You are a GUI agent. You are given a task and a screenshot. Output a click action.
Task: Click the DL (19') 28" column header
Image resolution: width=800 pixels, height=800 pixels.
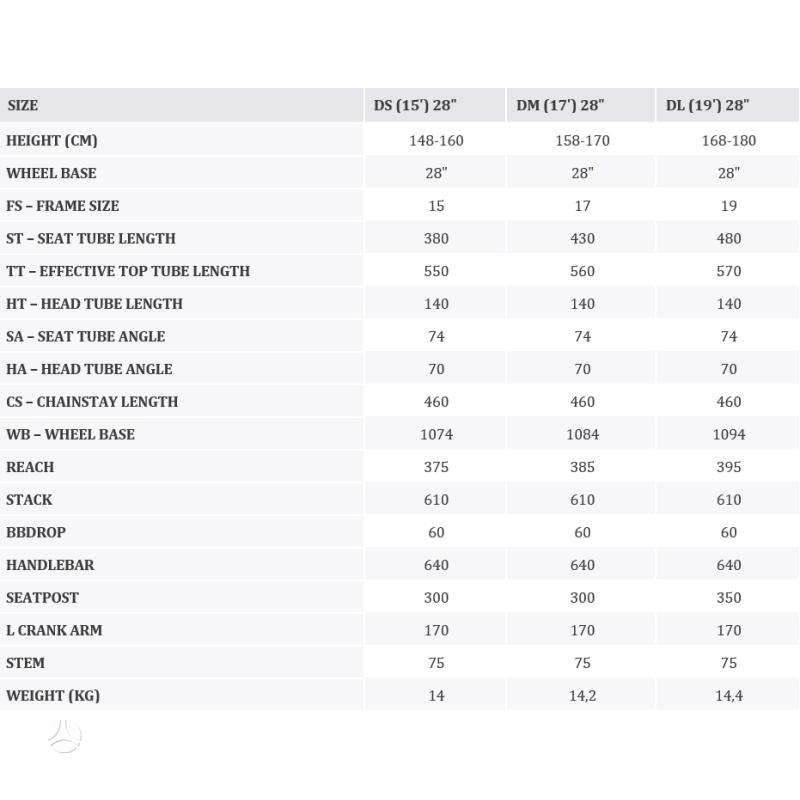point(707,105)
